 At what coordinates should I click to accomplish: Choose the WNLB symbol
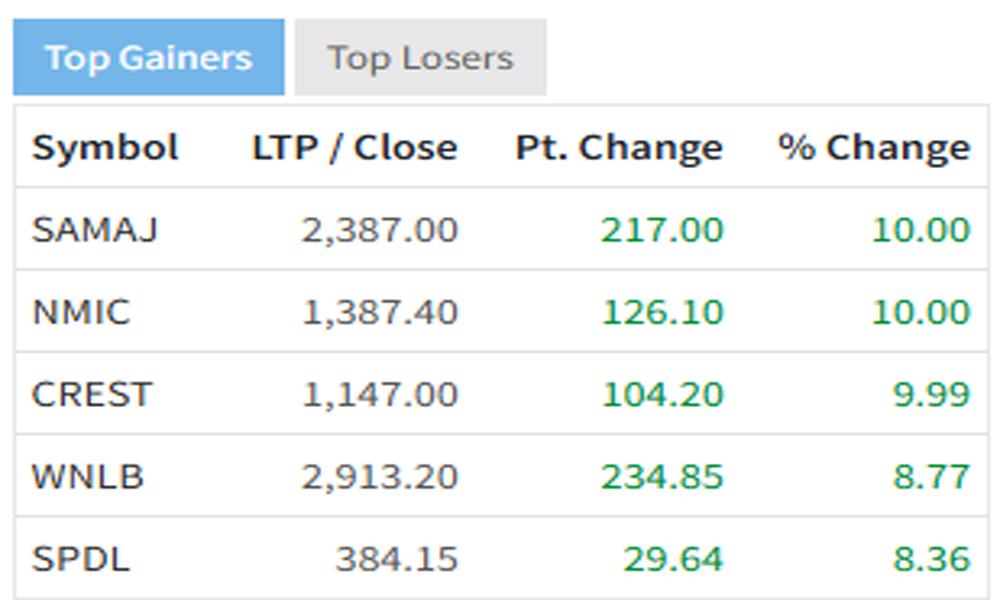pyautogui.click(x=88, y=476)
